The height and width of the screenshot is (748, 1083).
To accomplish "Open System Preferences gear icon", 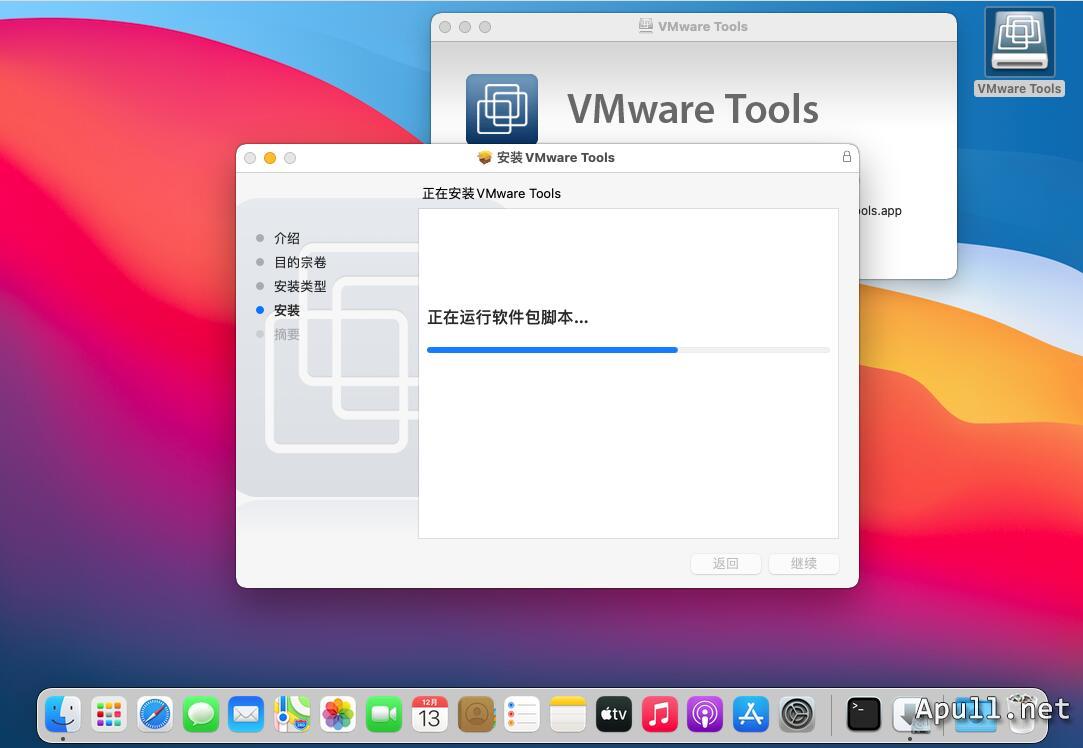I will click(x=797, y=713).
